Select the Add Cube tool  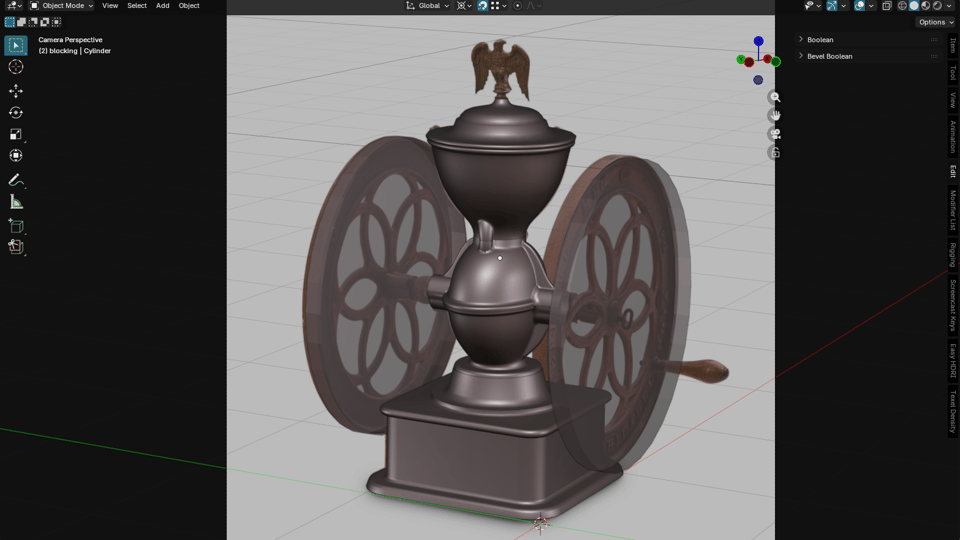[16, 226]
